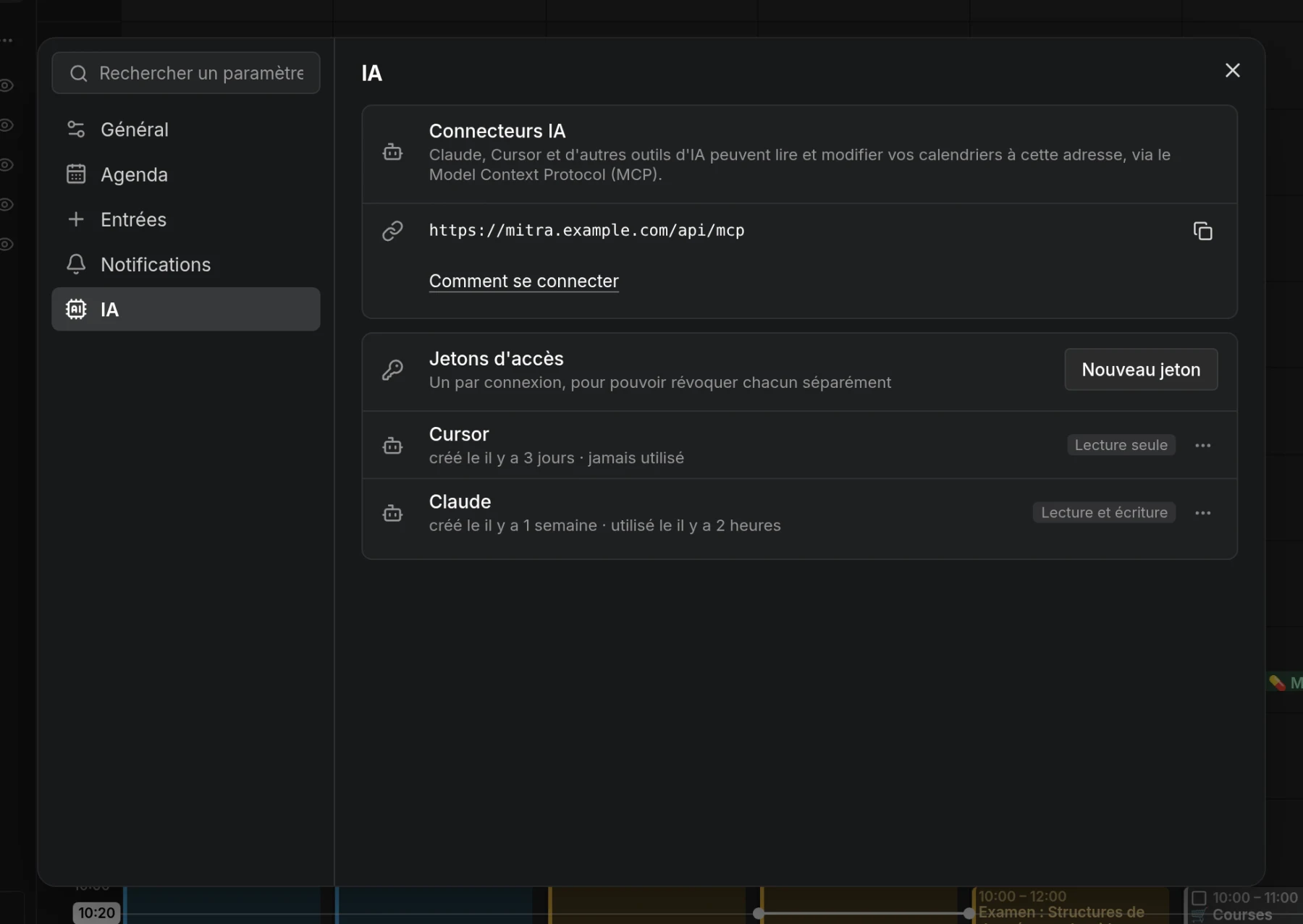This screenshot has height=924, width=1303.
Task: Focus the Rechercher un paramètre field
Action: (x=186, y=73)
